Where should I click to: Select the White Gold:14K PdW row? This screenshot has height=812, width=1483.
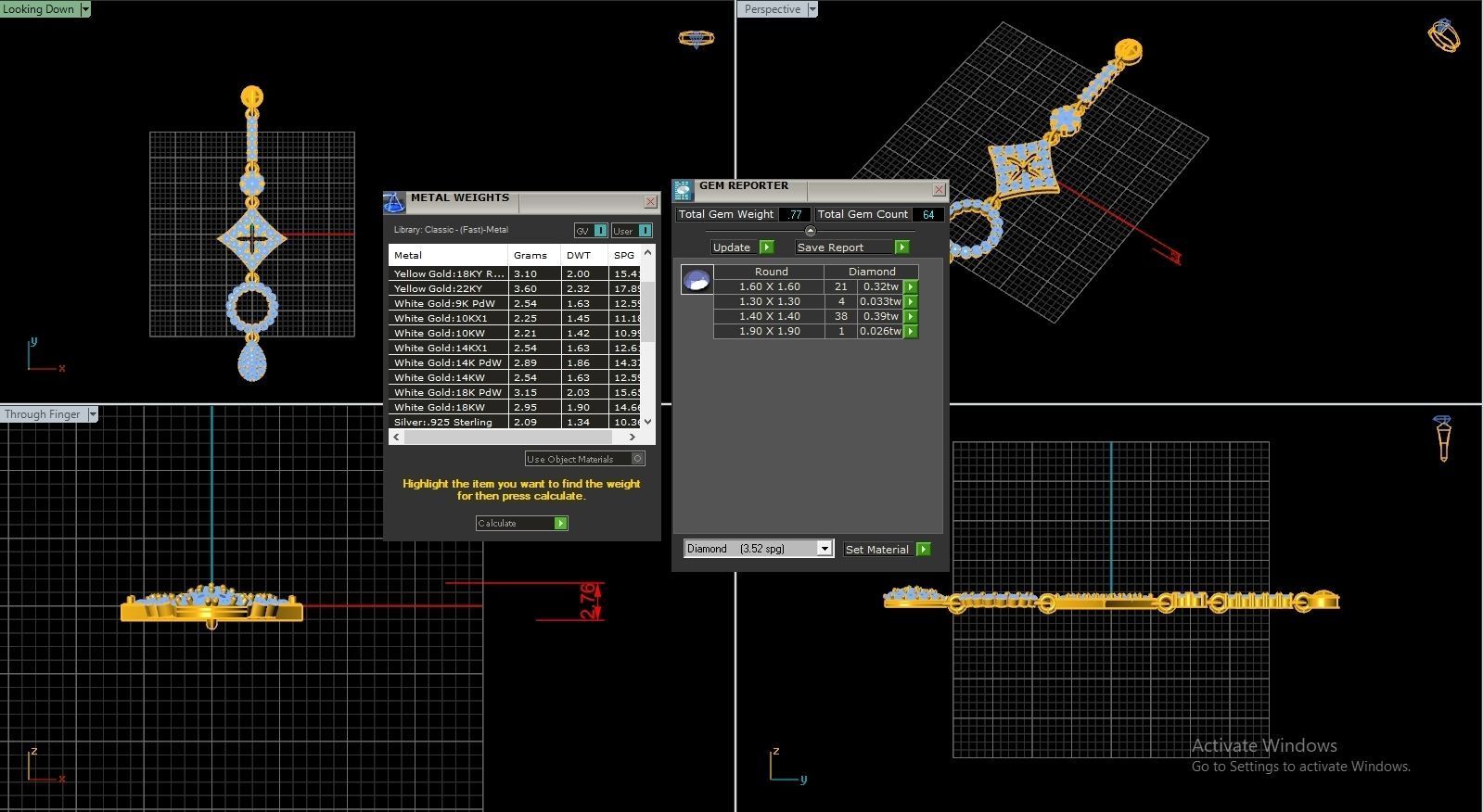click(x=516, y=362)
